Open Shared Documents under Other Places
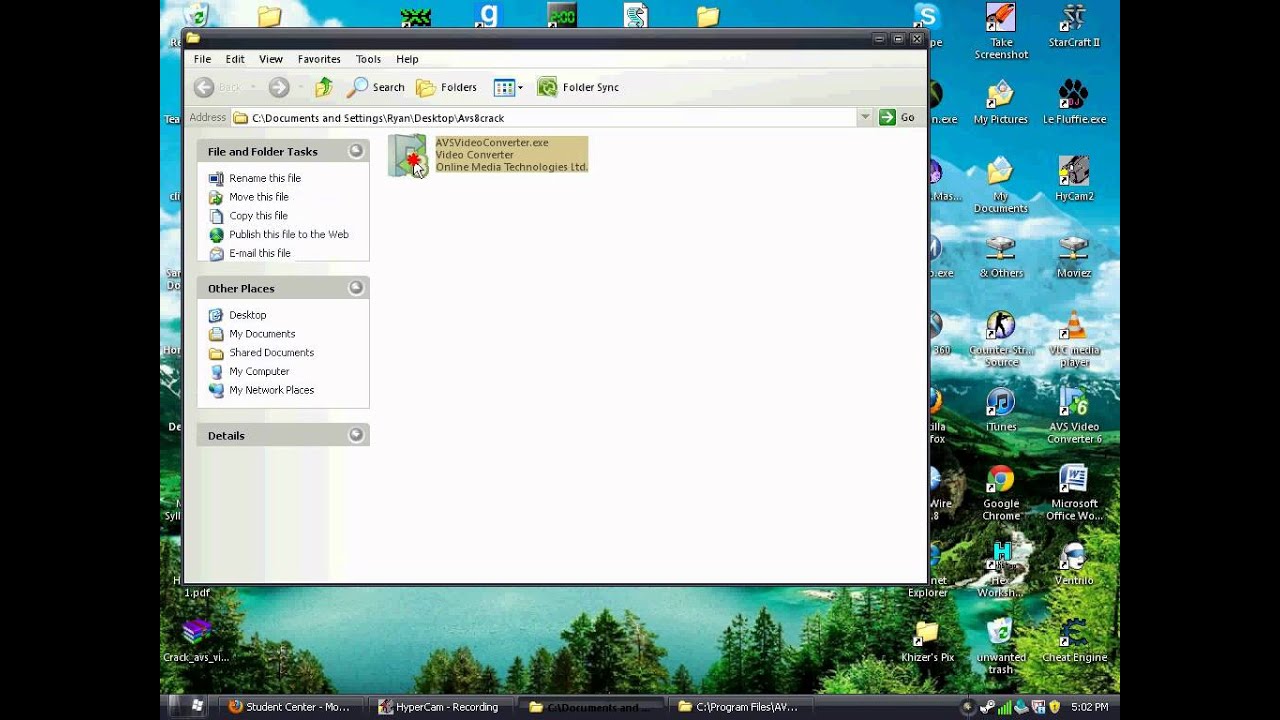The width and height of the screenshot is (1280, 720). pos(272,353)
